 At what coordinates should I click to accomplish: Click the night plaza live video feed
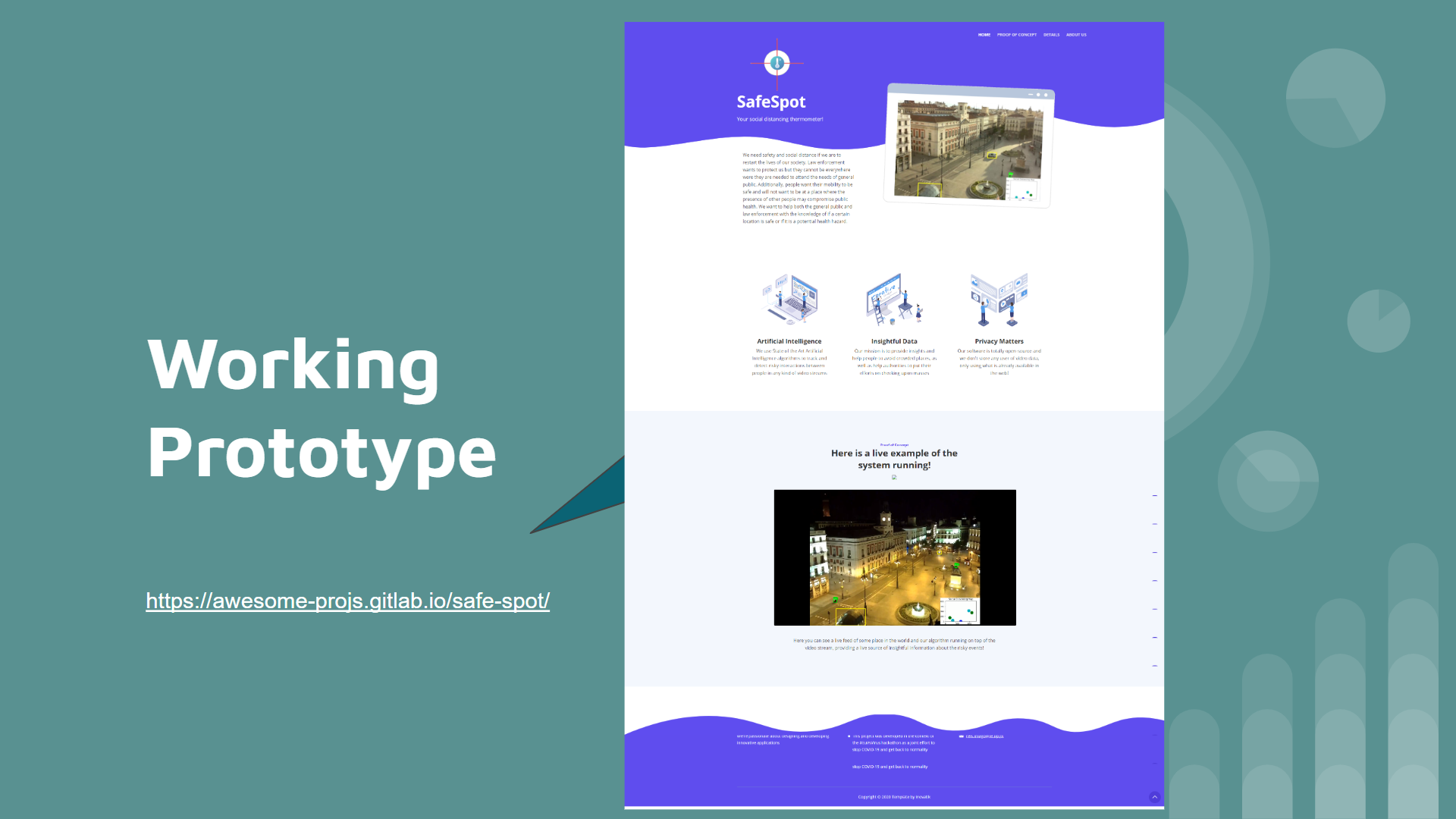coord(894,557)
